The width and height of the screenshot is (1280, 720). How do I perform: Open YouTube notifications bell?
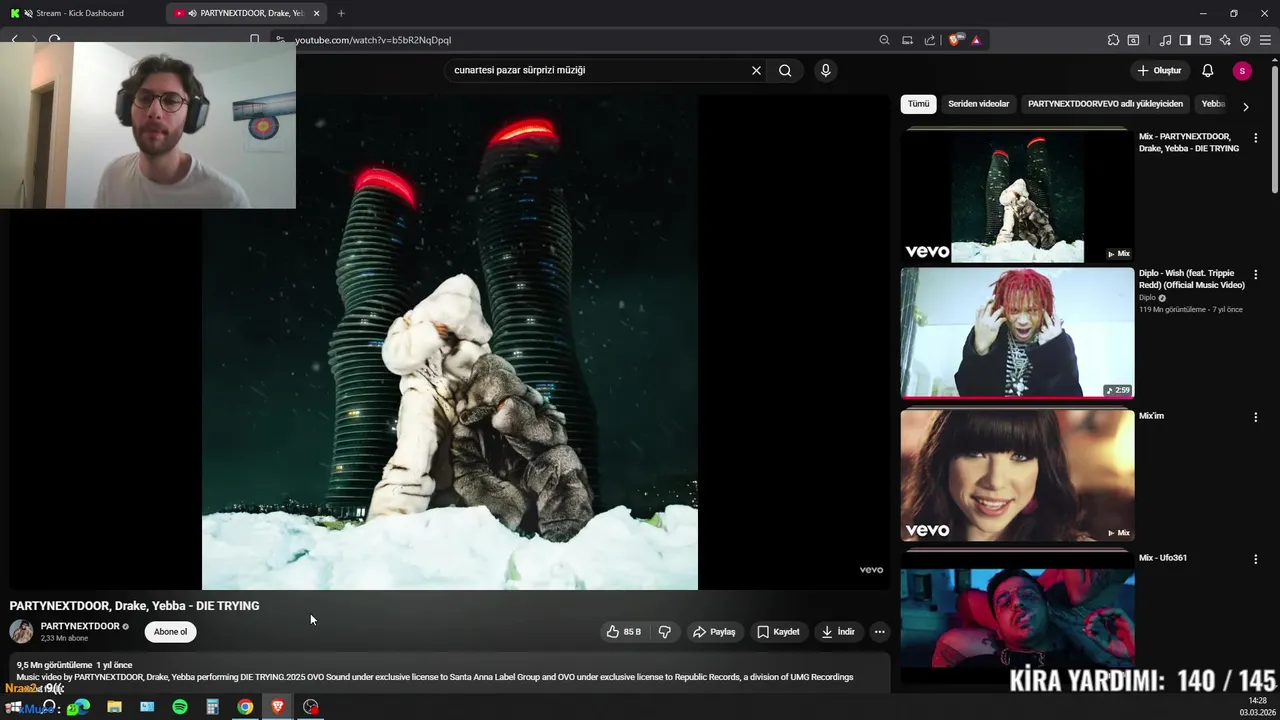coord(1207,70)
